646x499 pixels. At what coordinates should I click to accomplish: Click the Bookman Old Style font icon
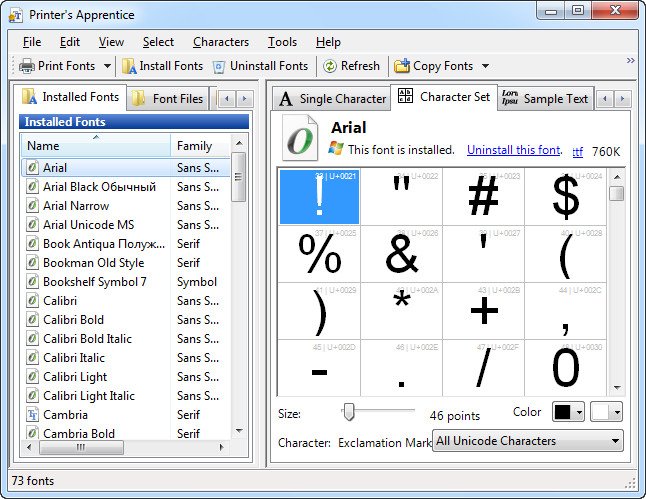32,262
